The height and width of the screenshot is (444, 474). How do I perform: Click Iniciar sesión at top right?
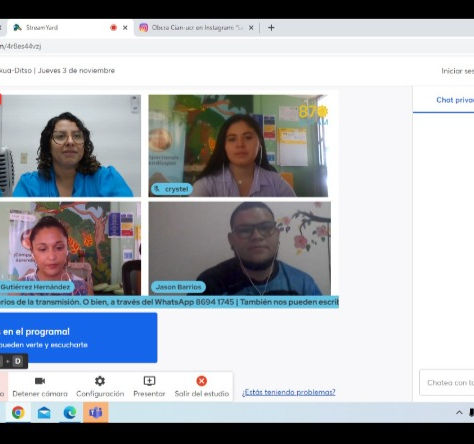pos(458,71)
